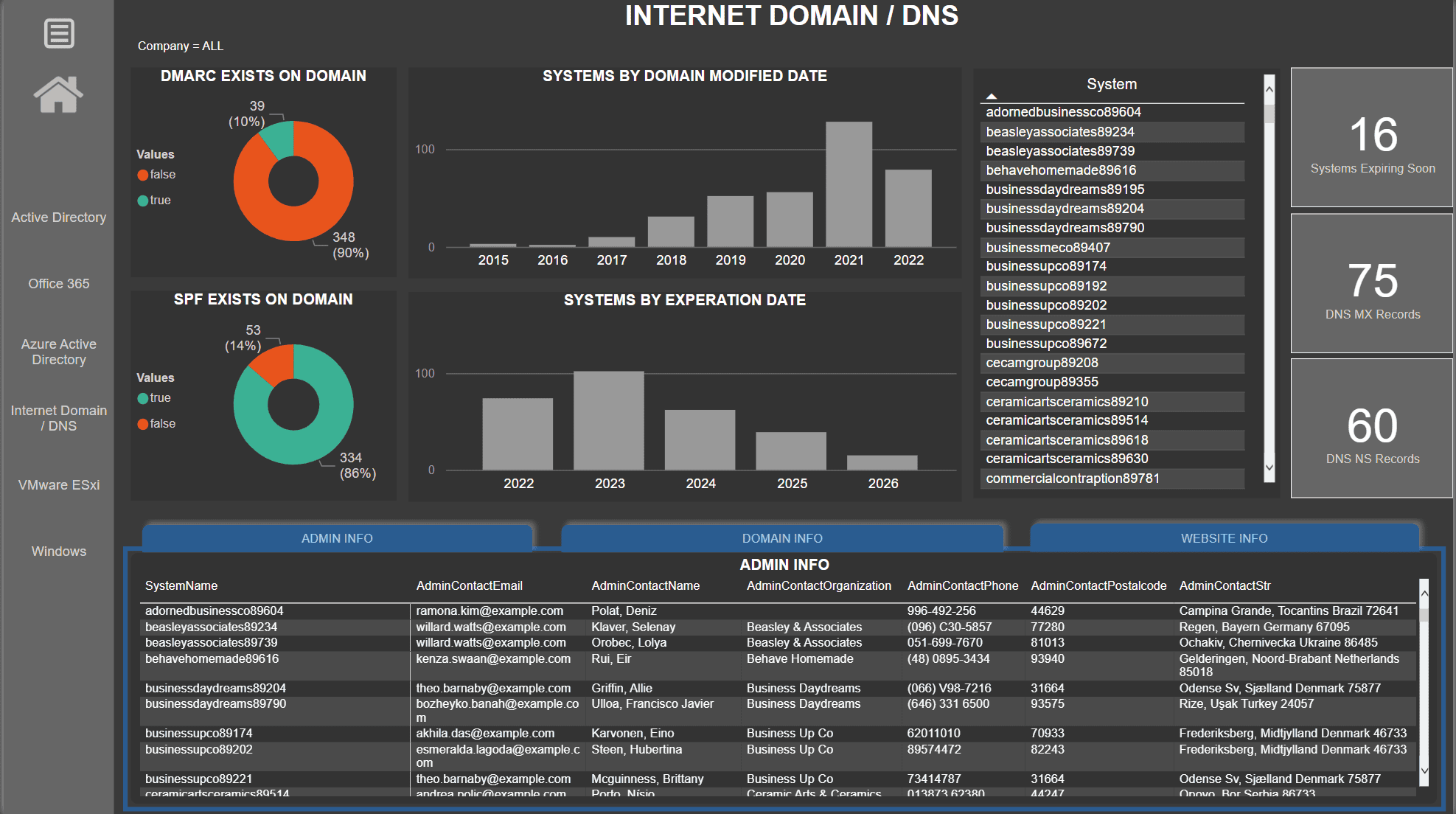Select ceramicartsceramics89210 in System list

(1112, 402)
